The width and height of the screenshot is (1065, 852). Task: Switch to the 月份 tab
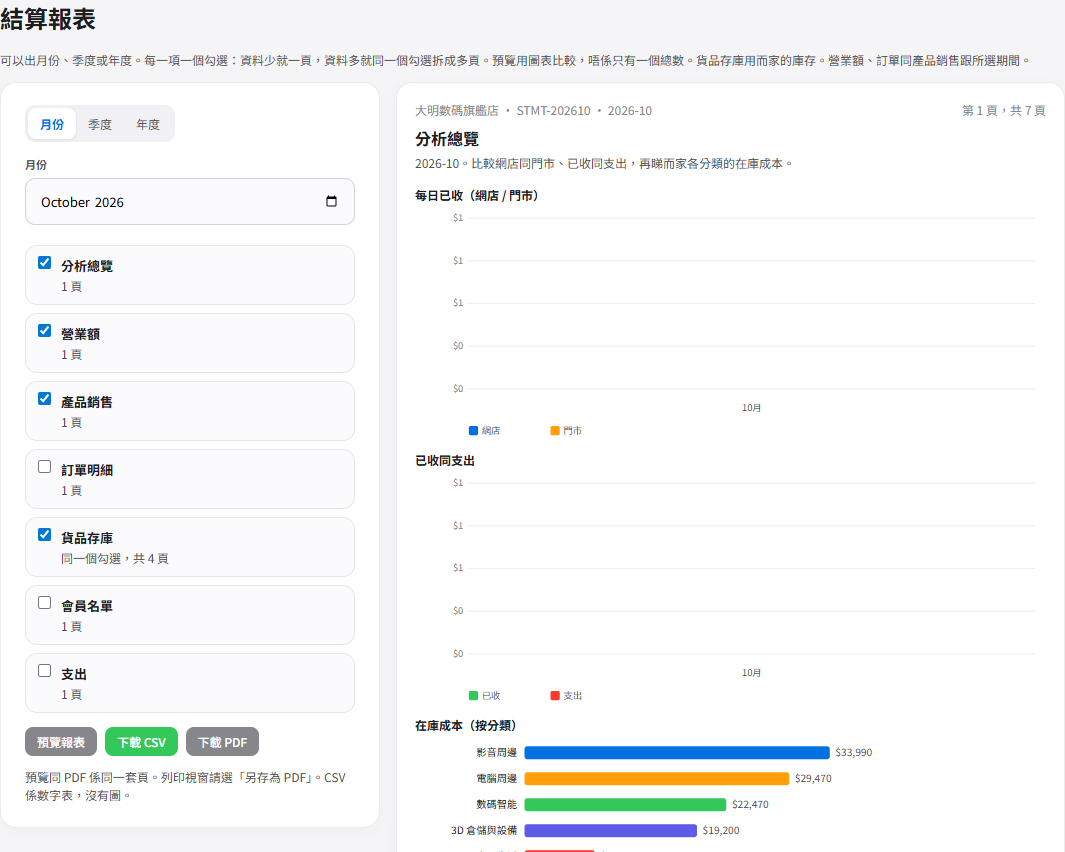(52, 124)
